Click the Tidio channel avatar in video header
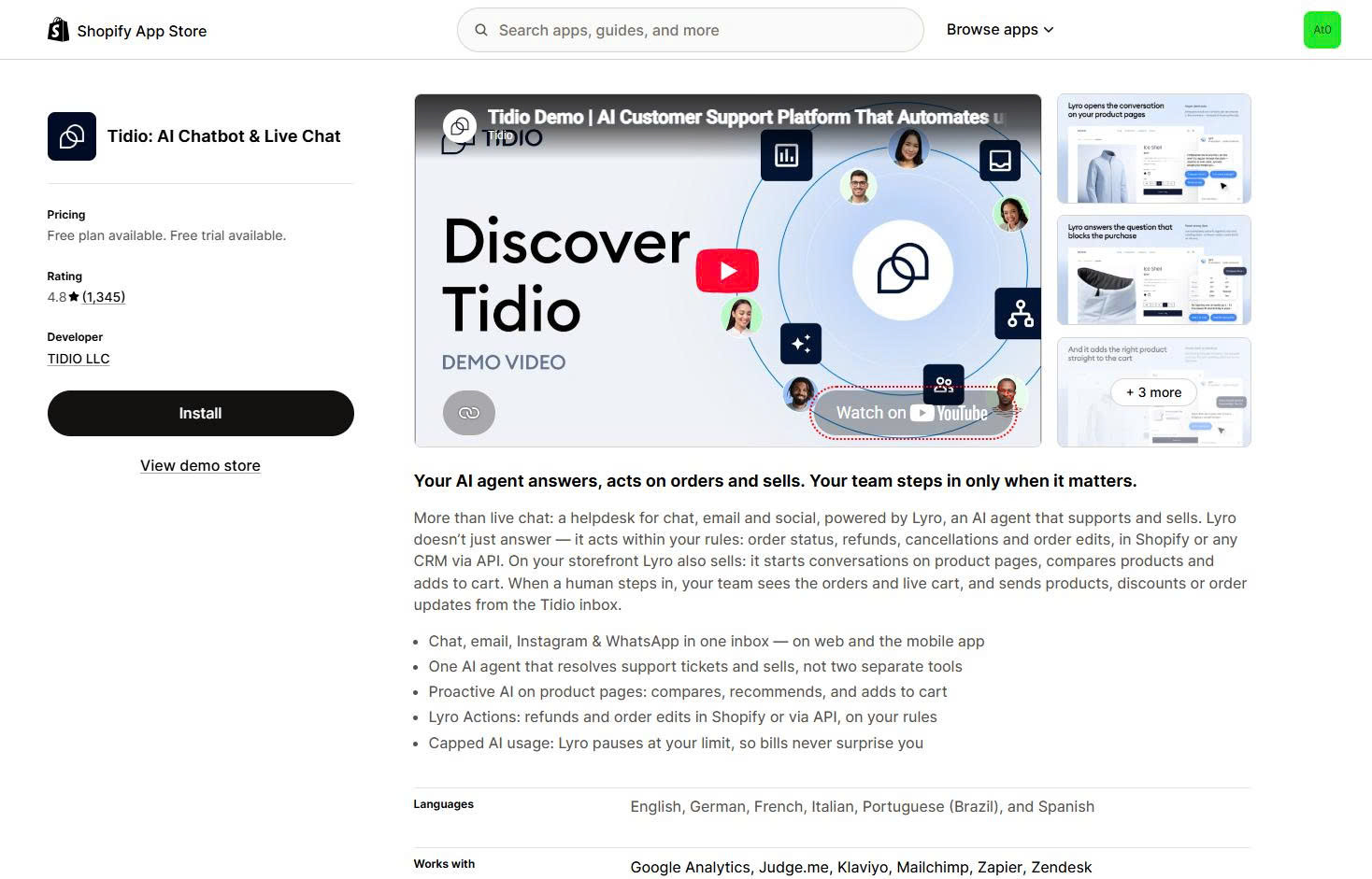 pos(460,126)
